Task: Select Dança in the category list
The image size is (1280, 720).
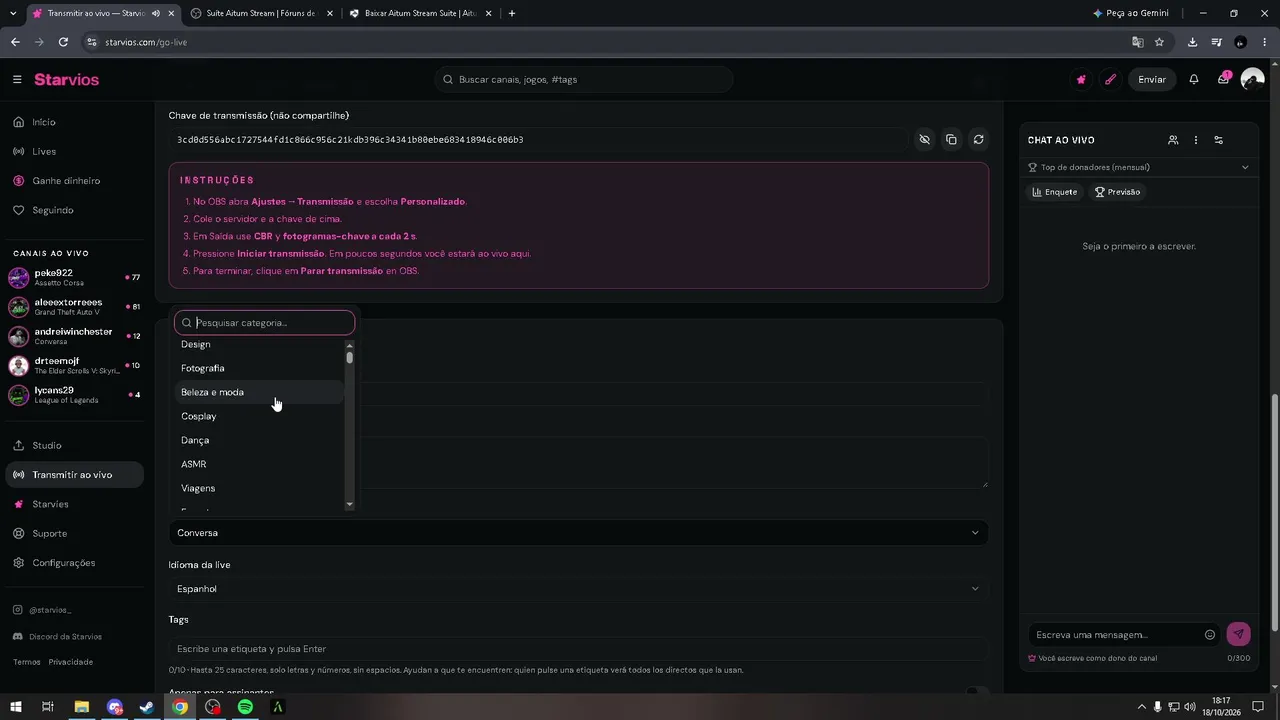Action: (x=260, y=440)
